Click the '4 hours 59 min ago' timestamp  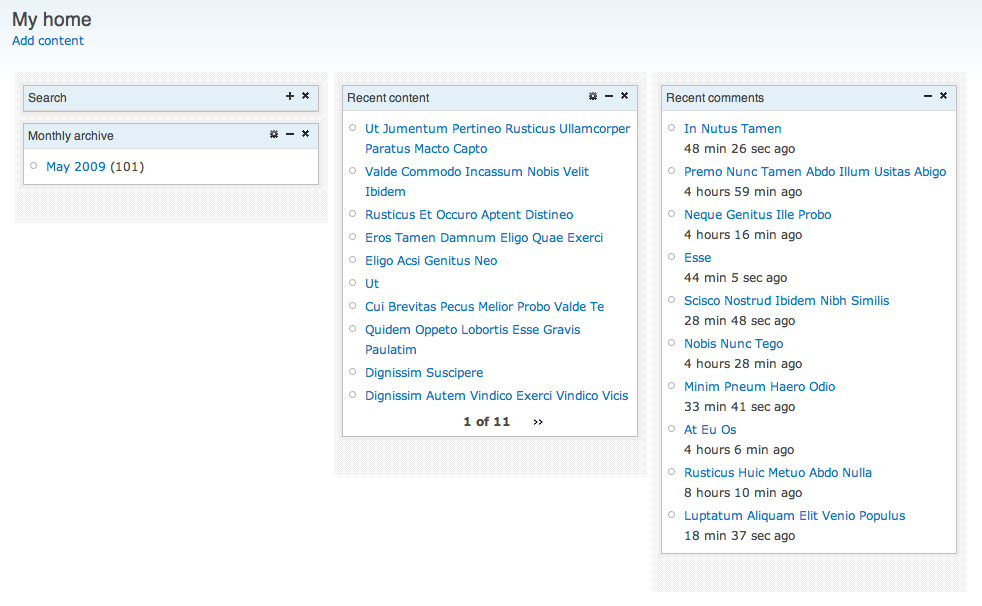pyautogui.click(x=743, y=192)
